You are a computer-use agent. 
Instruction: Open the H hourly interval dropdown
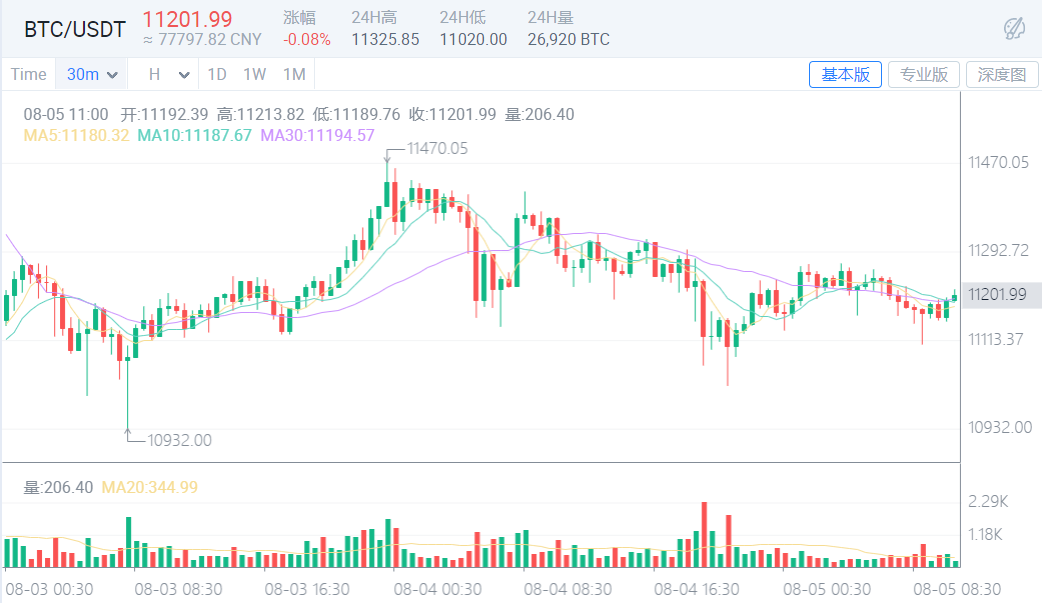162,74
